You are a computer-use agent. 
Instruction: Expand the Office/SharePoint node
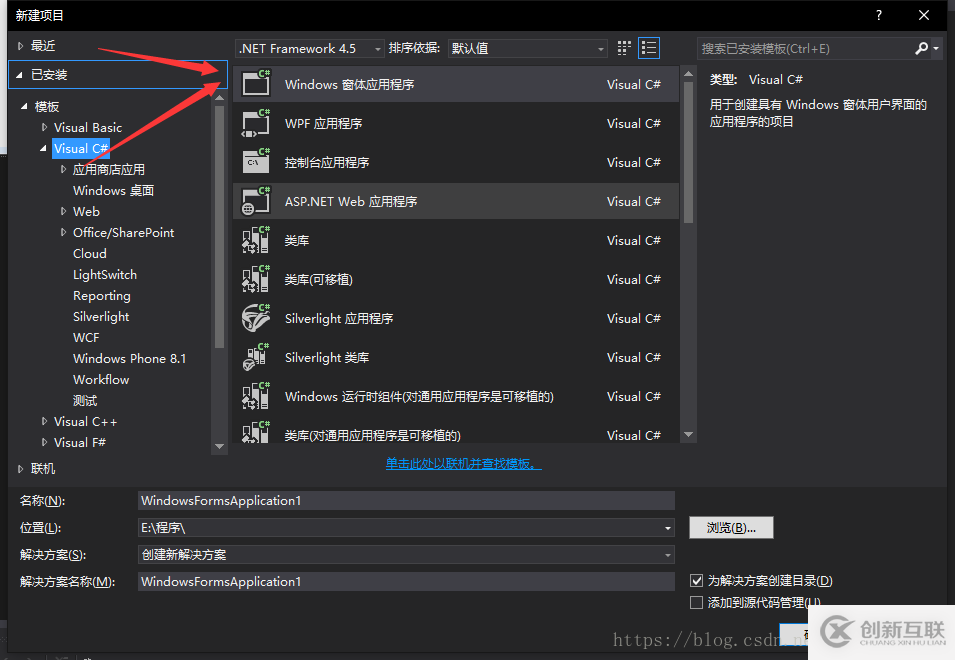63,232
